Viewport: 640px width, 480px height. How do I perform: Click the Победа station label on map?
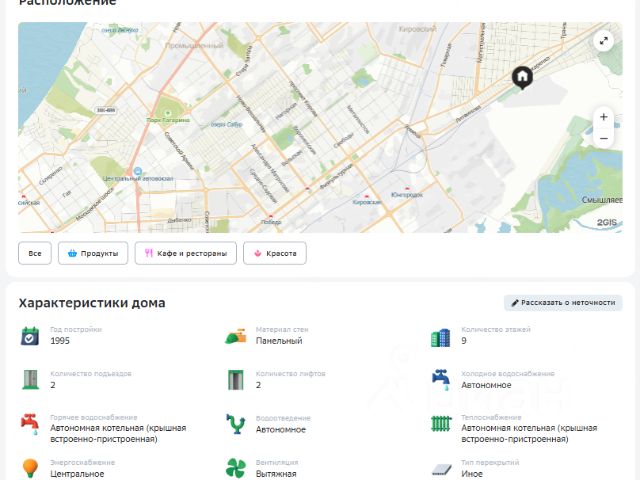tap(271, 222)
